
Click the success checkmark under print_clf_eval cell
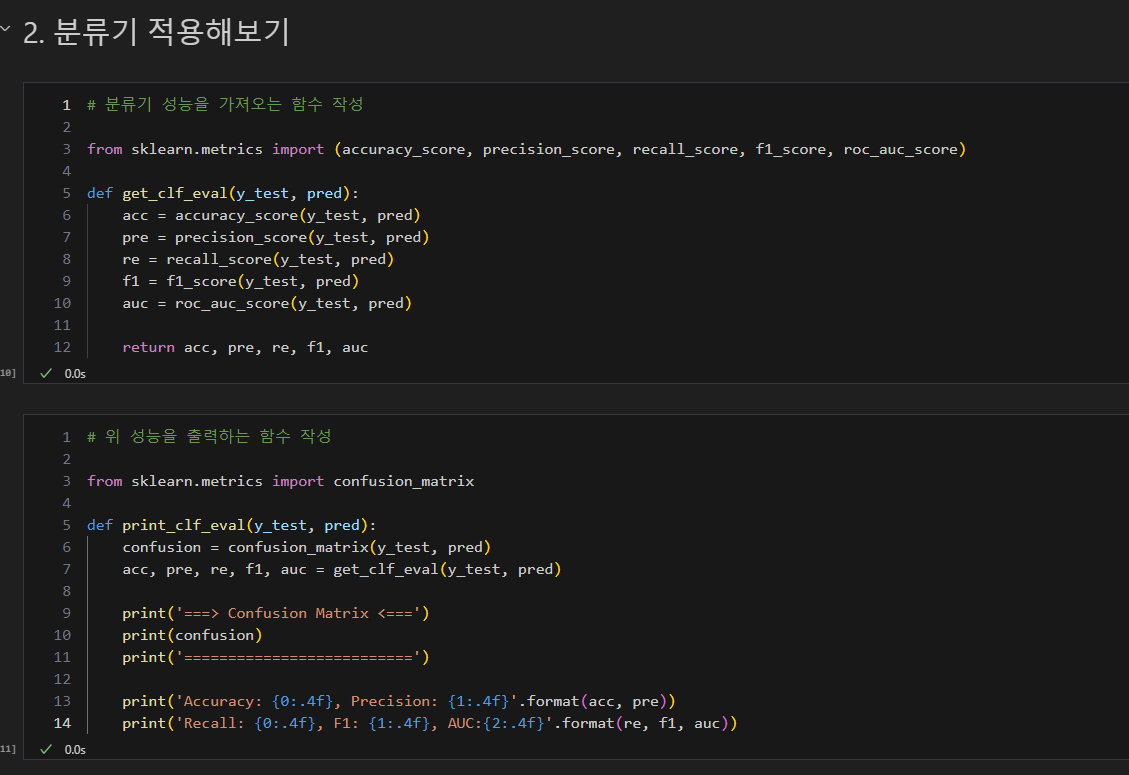(46, 749)
